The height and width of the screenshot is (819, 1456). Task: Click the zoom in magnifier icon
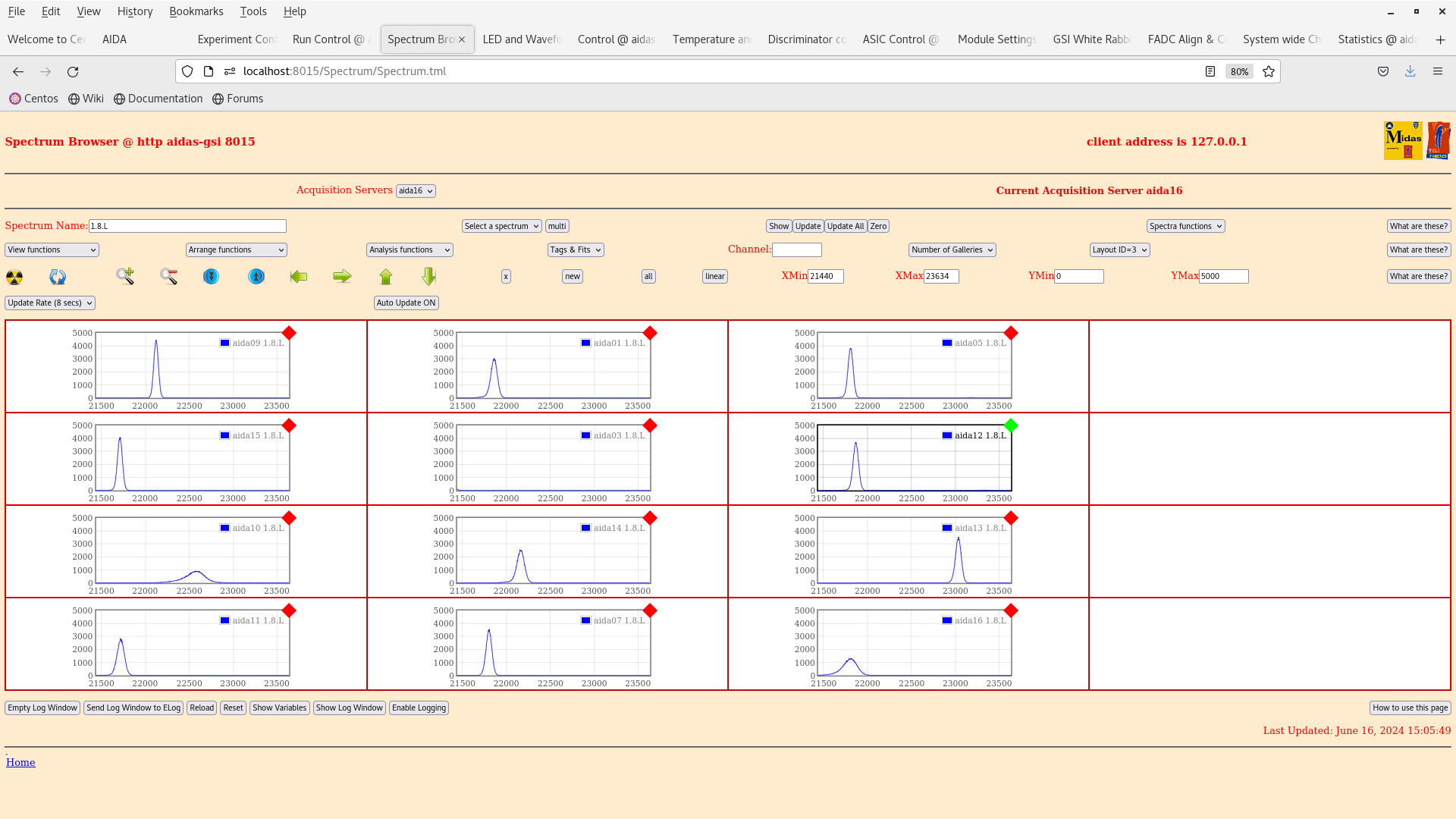tap(125, 276)
